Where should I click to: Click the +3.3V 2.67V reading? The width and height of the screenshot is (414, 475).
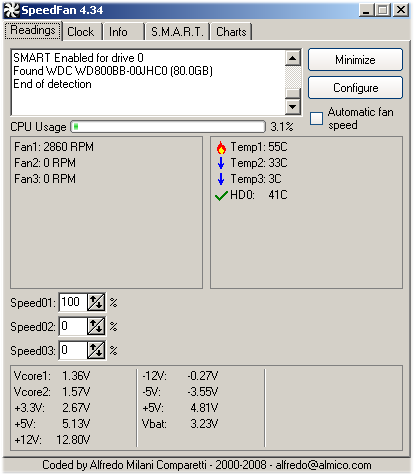pos(52,408)
